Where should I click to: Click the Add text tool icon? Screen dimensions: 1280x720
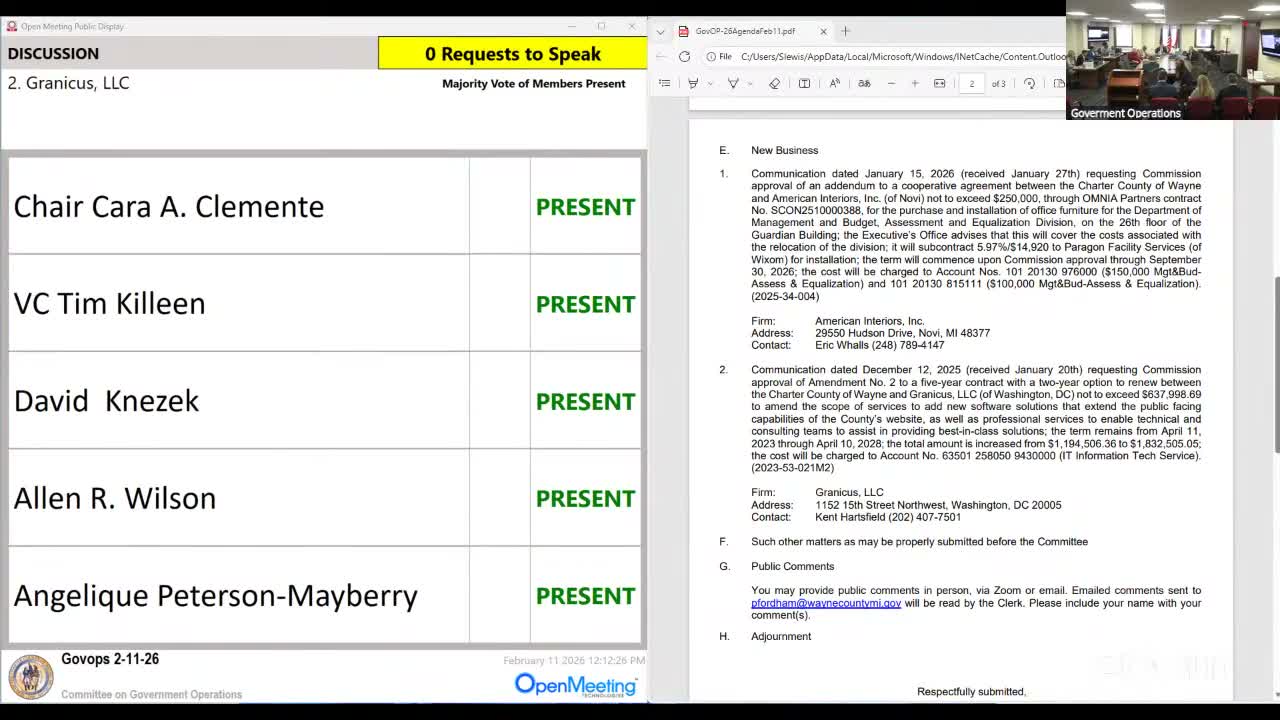(x=804, y=84)
